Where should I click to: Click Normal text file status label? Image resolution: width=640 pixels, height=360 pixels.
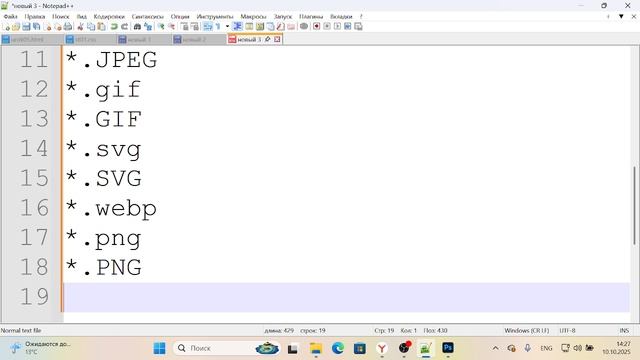pyautogui.click(x=21, y=331)
